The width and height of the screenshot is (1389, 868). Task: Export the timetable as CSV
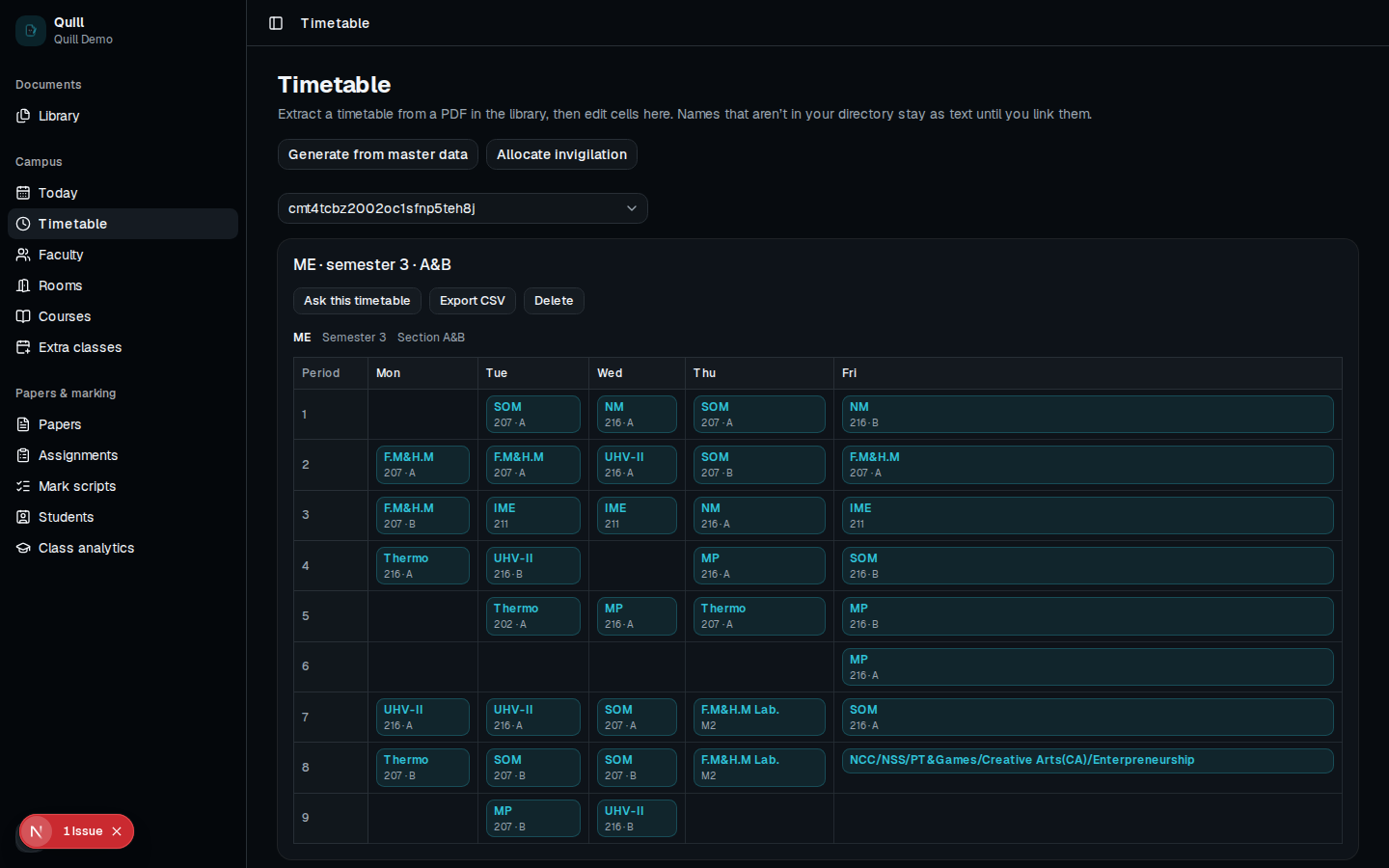(x=473, y=301)
